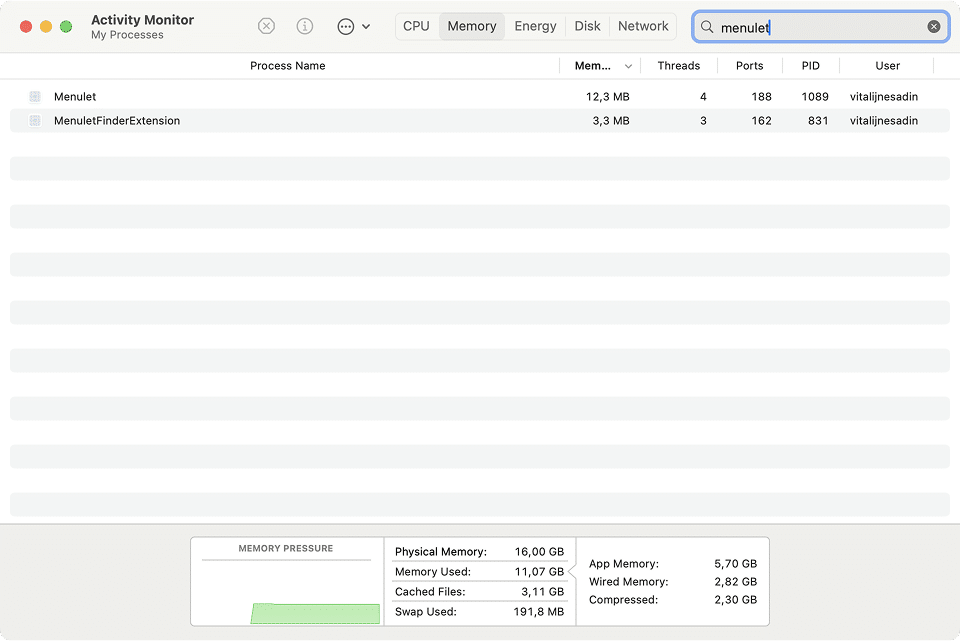Click the threads value 4 for Menulet
Image resolution: width=960 pixels, height=641 pixels.
pos(703,97)
